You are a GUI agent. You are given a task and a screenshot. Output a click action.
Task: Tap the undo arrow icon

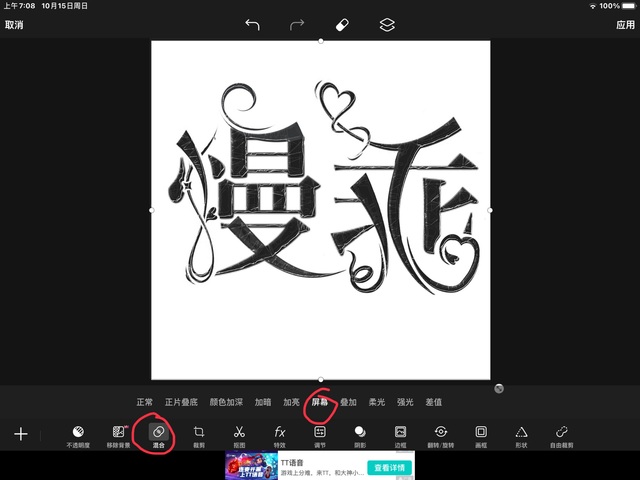tap(252, 24)
